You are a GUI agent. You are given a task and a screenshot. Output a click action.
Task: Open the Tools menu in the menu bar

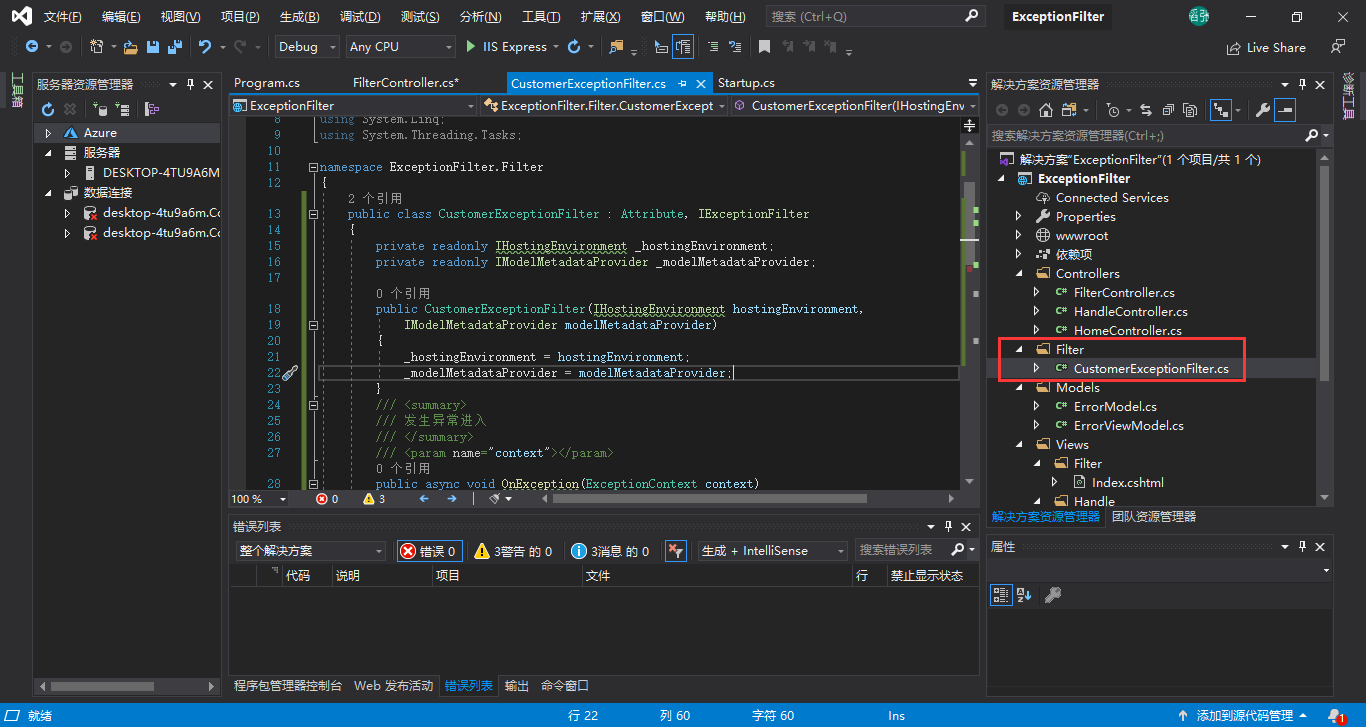(x=541, y=17)
